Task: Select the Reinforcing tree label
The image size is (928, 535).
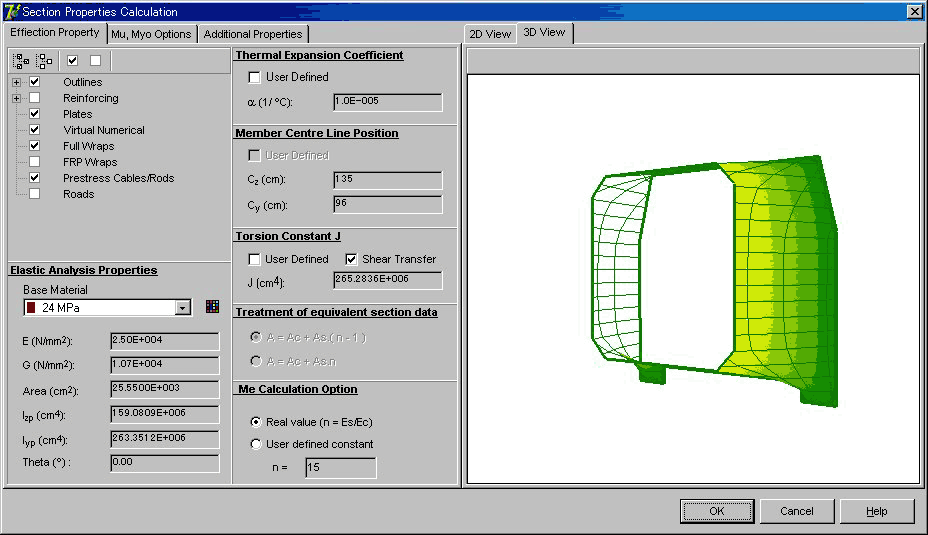Action: click(x=91, y=98)
